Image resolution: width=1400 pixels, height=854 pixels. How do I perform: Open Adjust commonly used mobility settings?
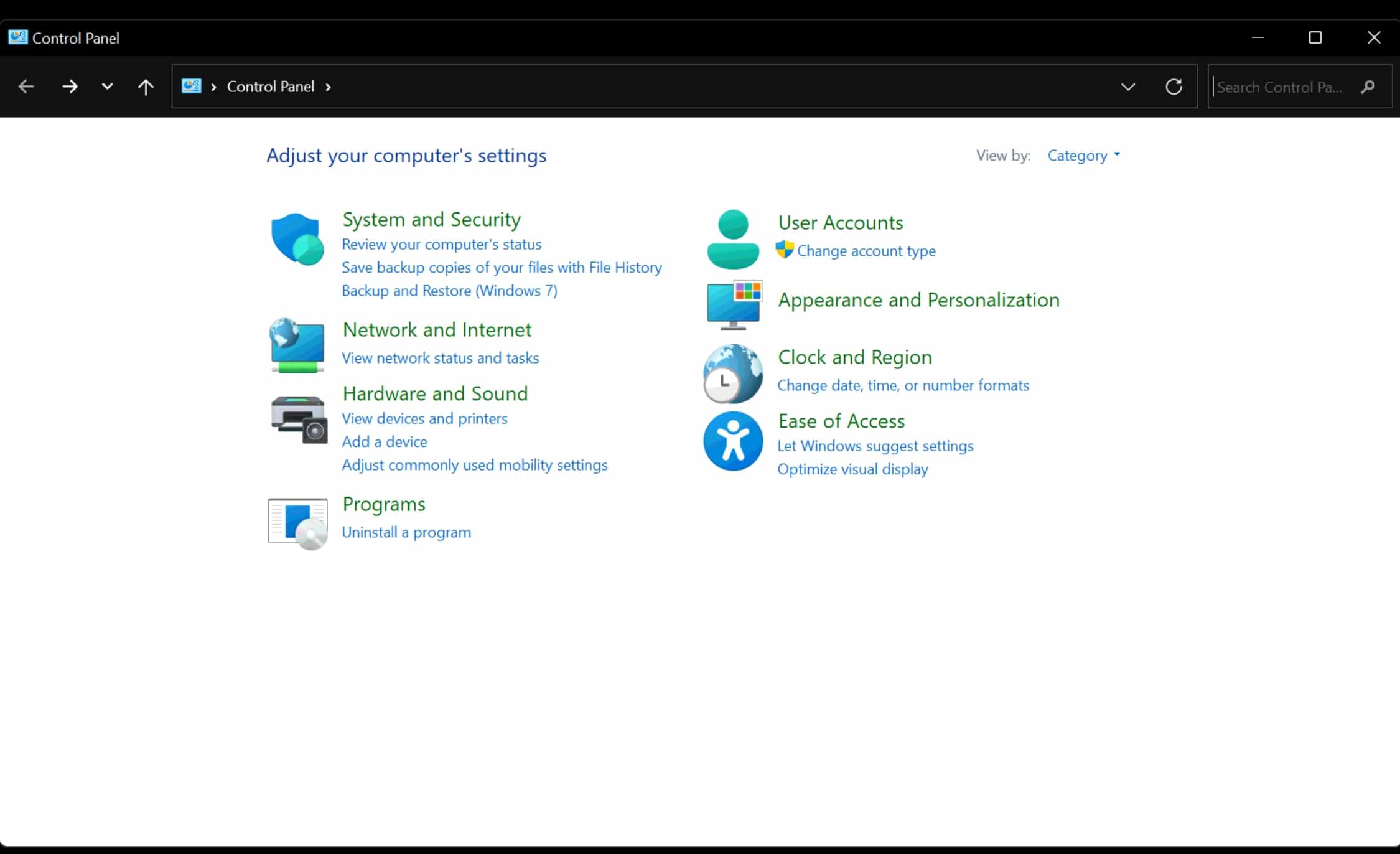[475, 465]
